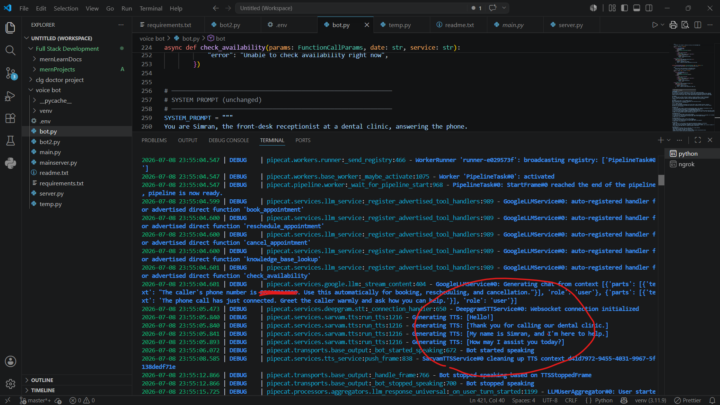Click the notifications bell in the status bar
The width and height of the screenshot is (720, 405).
point(712,400)
